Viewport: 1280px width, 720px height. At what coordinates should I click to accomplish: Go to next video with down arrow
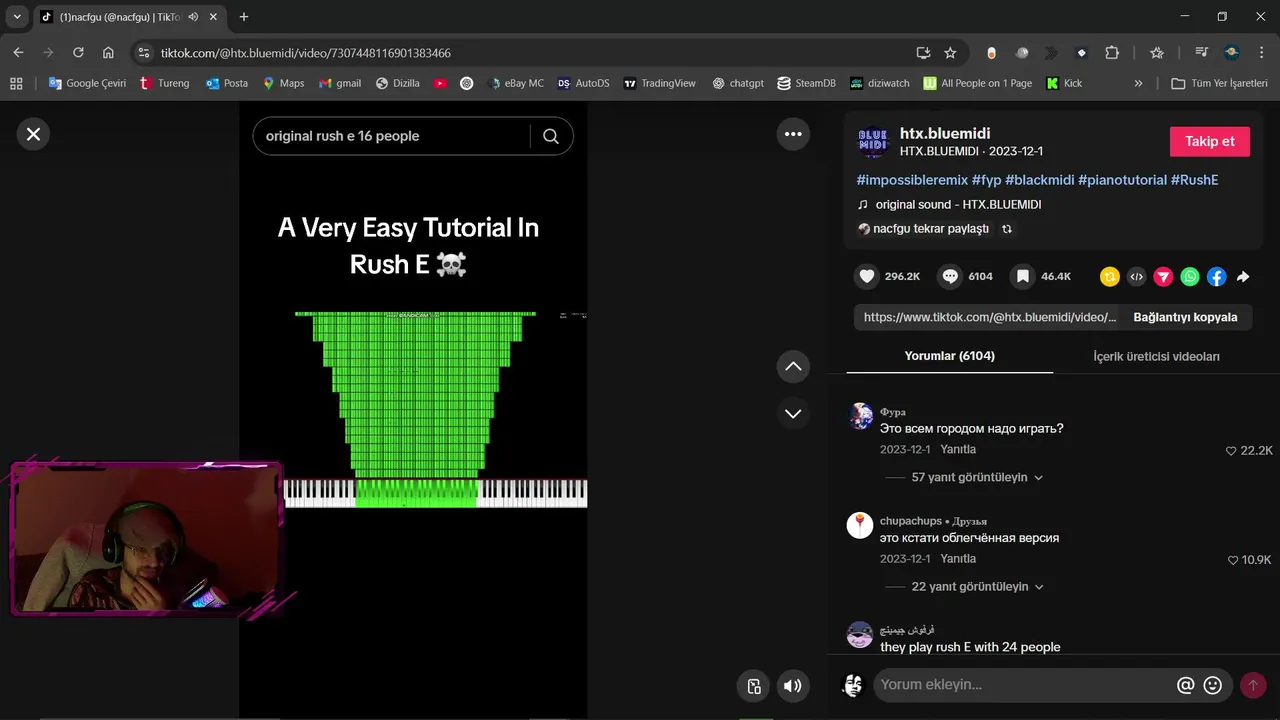tap(793, 413)
